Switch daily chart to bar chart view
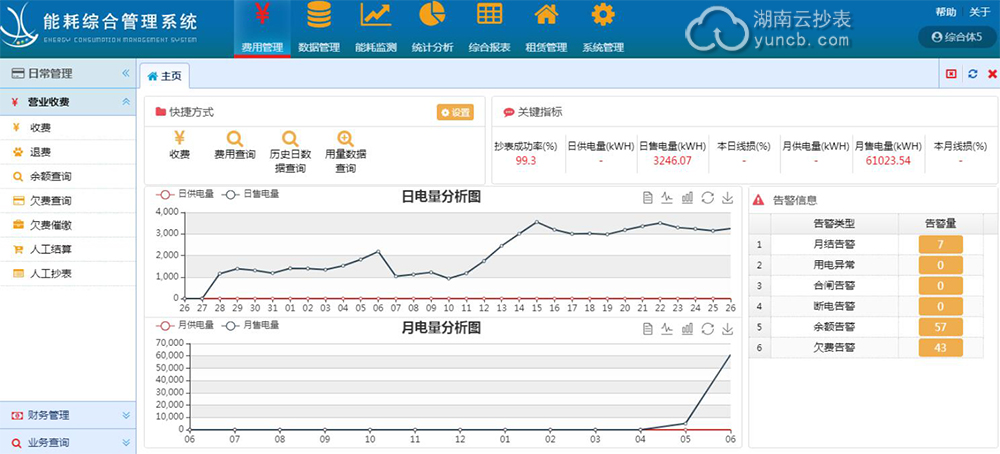Viewport: 1000px width, 454px height. point(687,198)
